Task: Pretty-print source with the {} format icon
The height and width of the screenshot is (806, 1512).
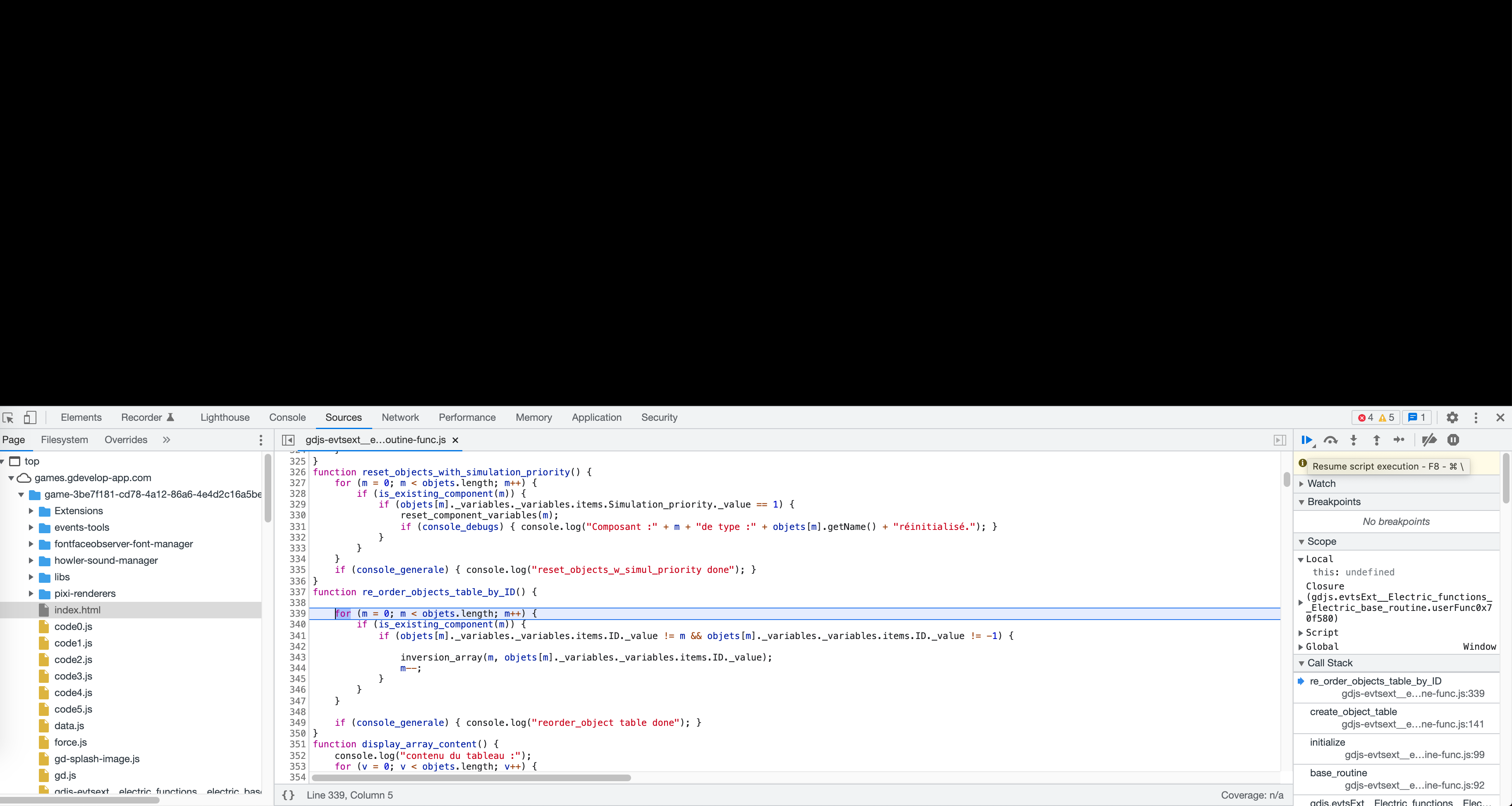Action: click(x=287, y=795)
